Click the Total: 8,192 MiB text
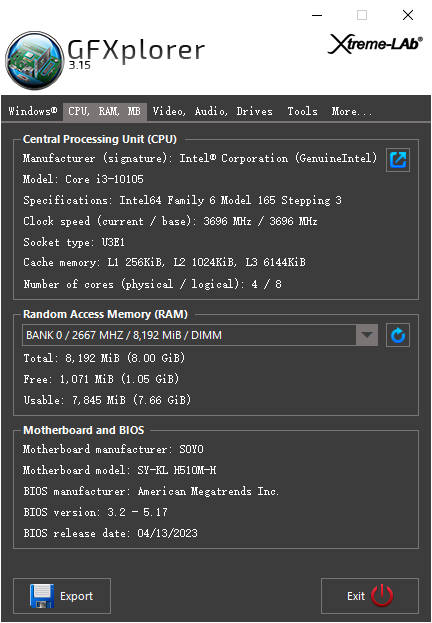The height and width of the screenshot is (623, 432). click(x=104, y=358)
